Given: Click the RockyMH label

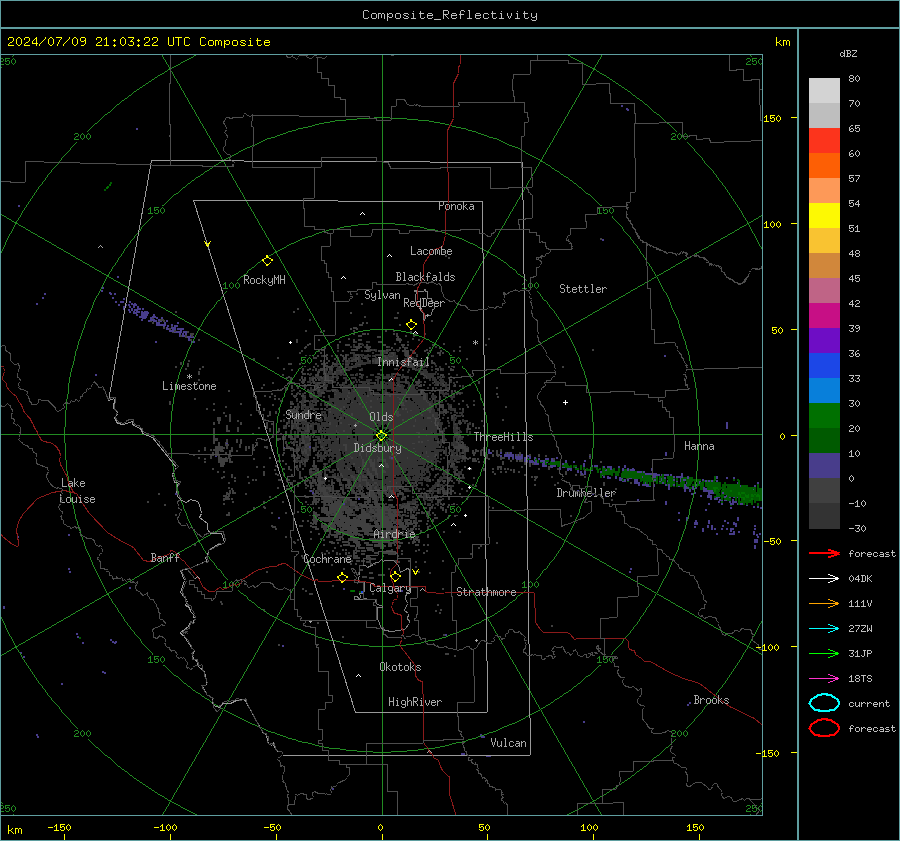Looking at the screenshot, I should pos(264,280).
